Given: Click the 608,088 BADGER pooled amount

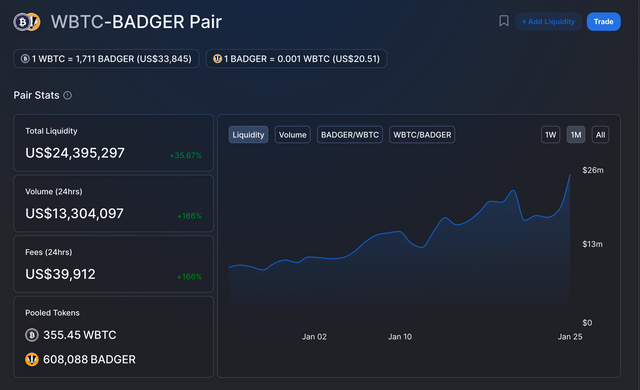Looking at the screenshot, I should [89, 359].
